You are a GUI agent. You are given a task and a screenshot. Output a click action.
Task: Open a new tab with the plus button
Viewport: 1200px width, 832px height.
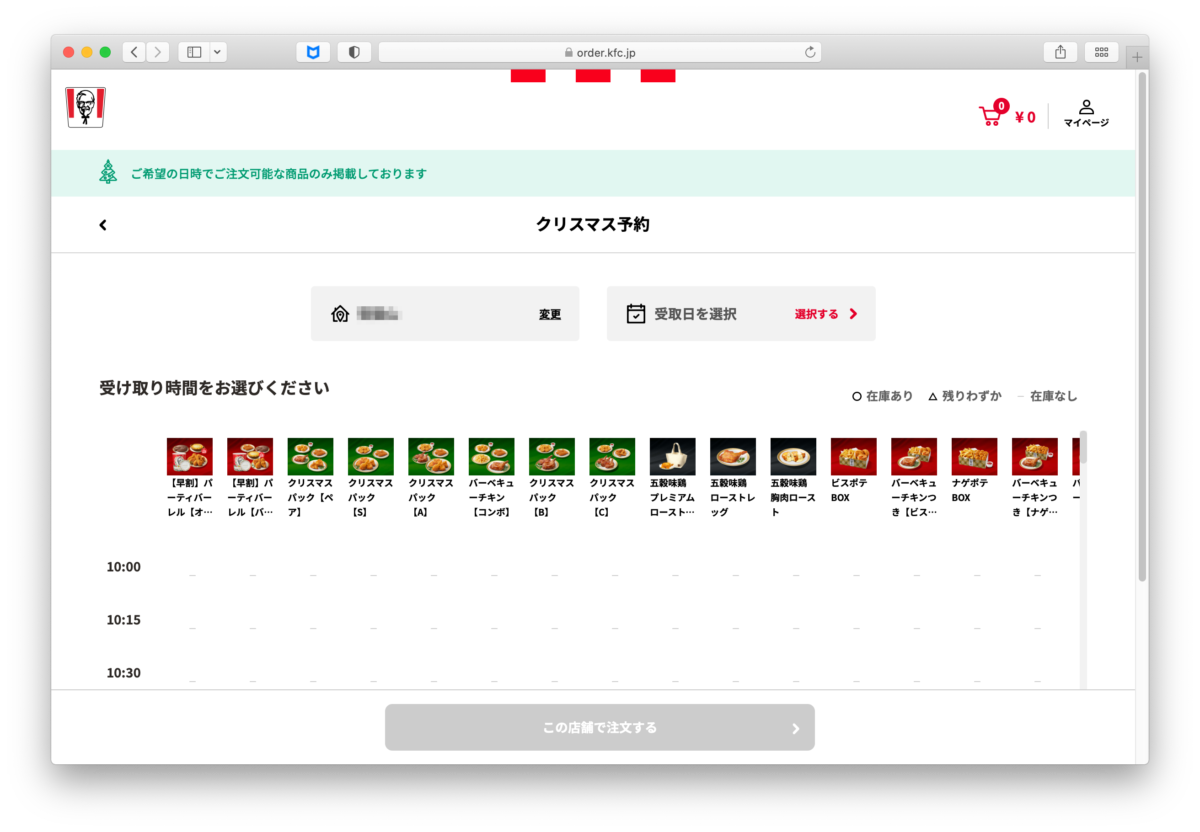point(1137,56)
